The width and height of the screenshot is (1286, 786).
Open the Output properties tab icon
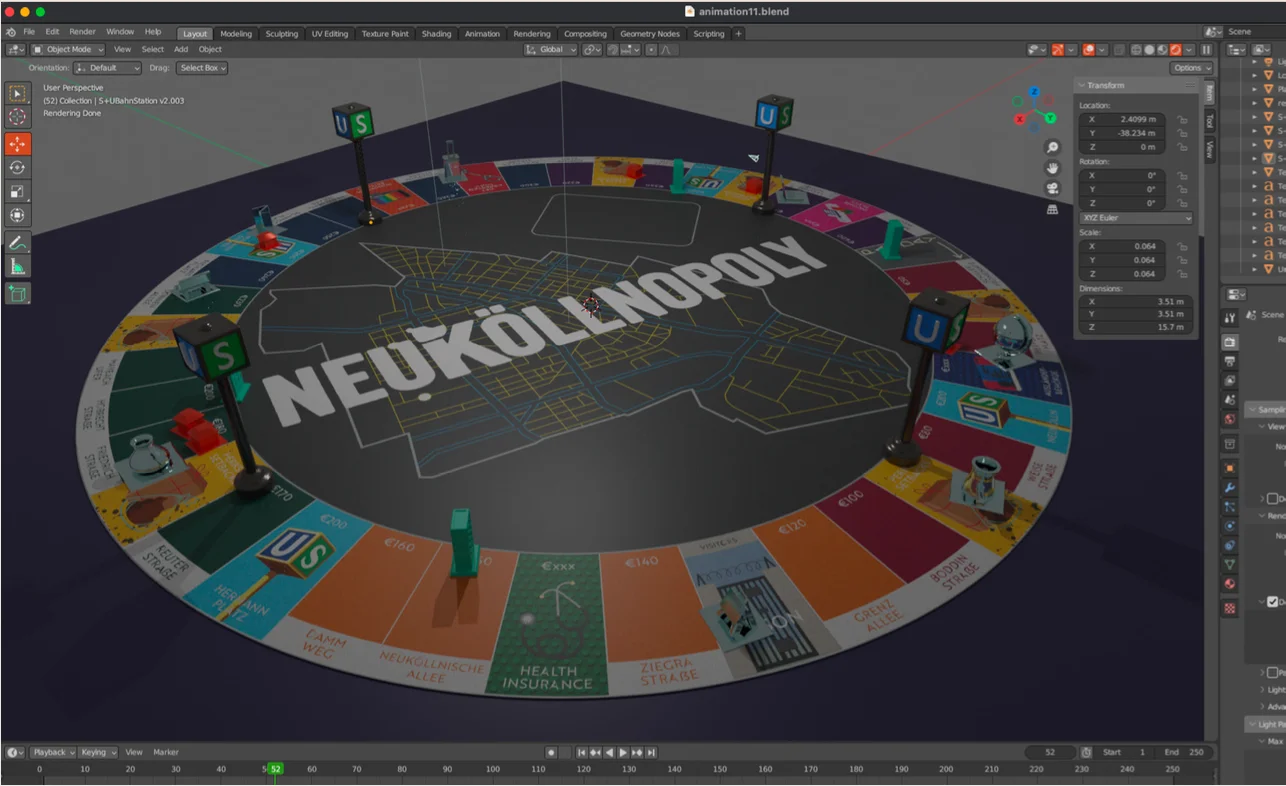click(x=1230, y=361)
